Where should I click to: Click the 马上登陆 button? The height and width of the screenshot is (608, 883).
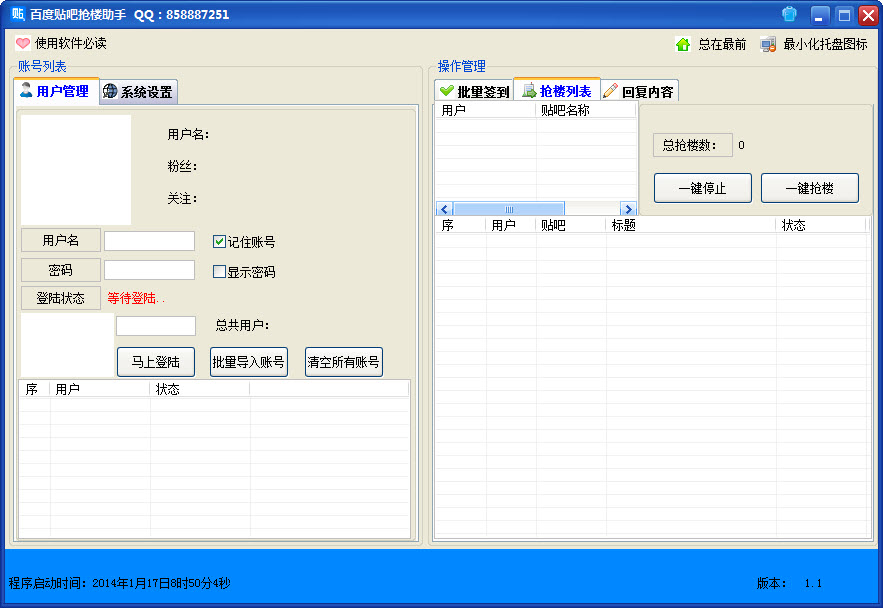pyautogui.click(x=156, y=362)
